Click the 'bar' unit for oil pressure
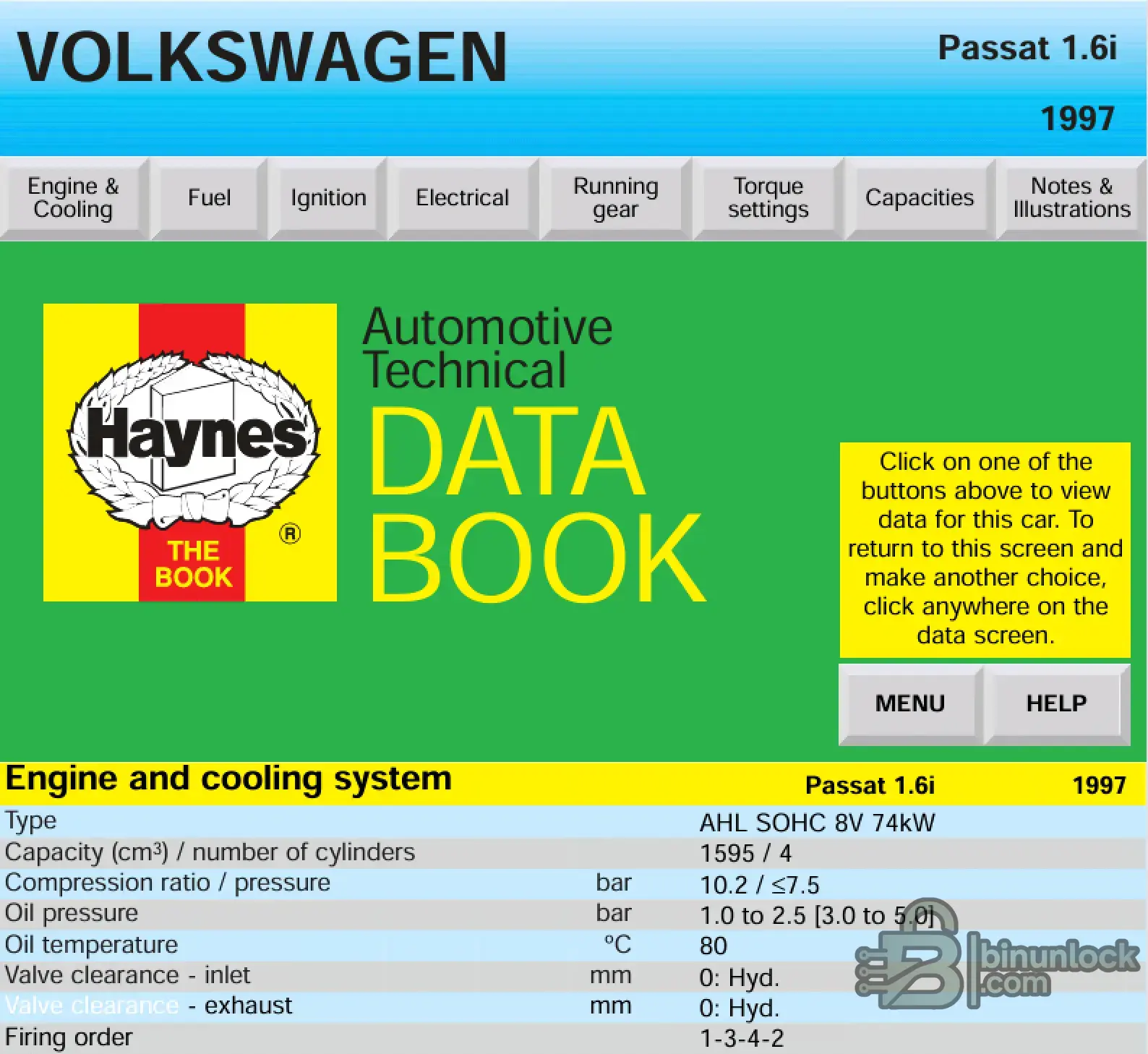Screen dimensions: 1148x1054 pyautogui.click(x=614, y=913)
